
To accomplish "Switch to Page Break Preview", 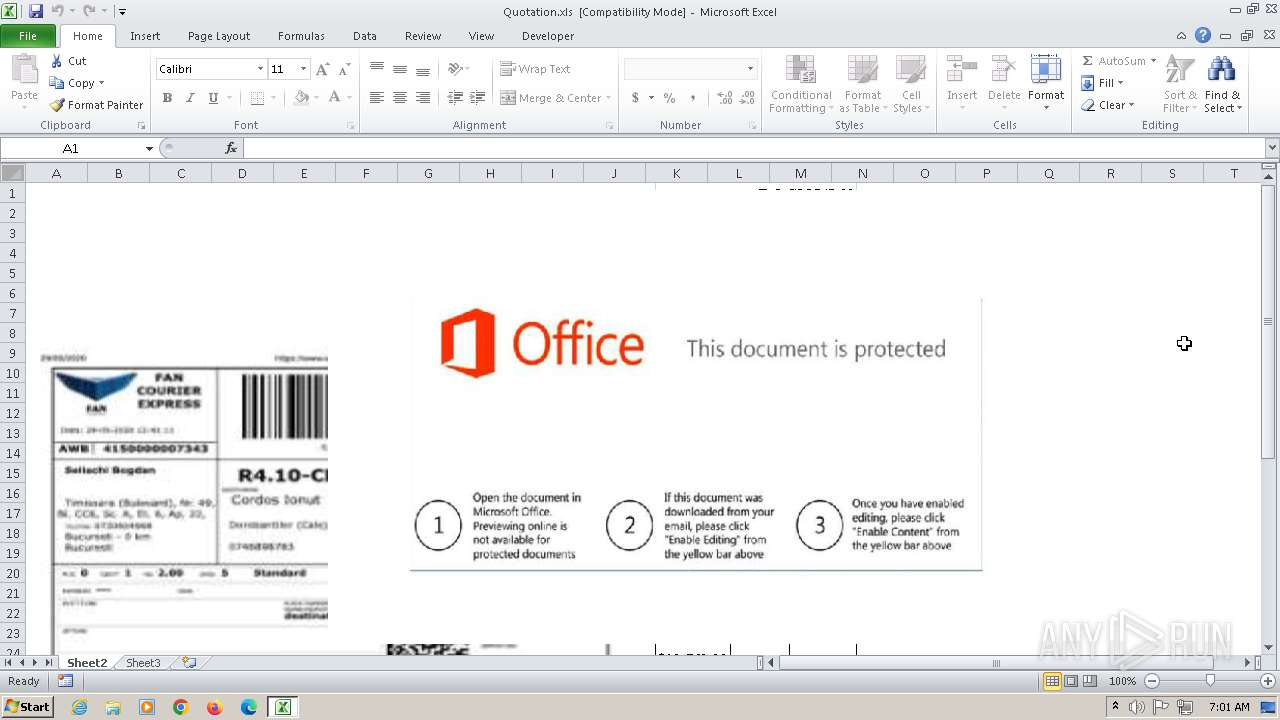I will [1089, 681].
